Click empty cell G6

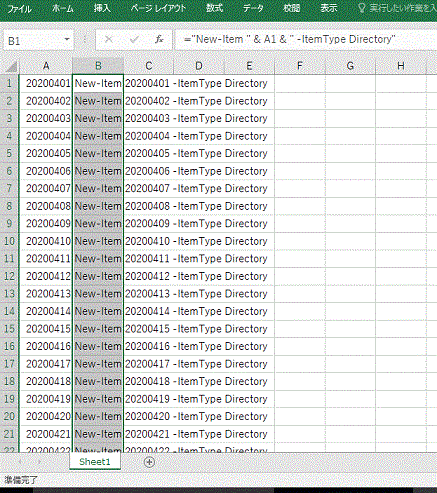[350, 171]
